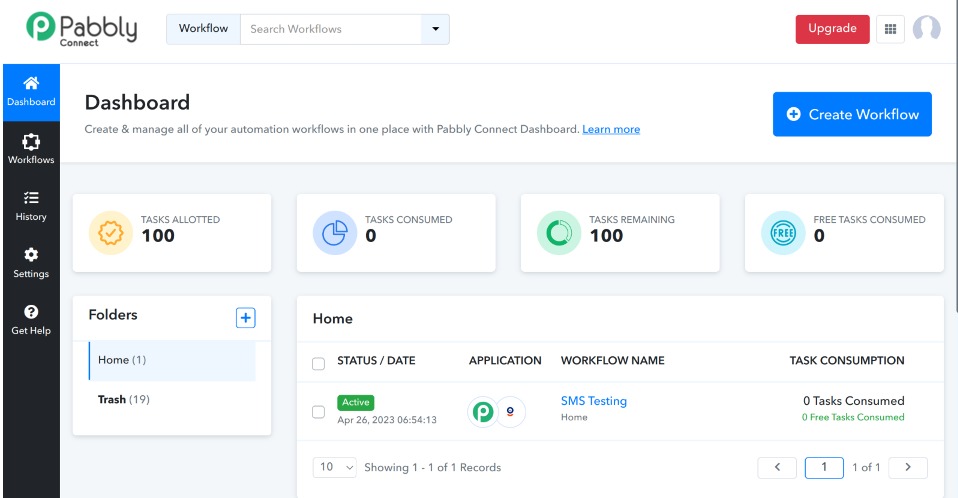Viewport: 958px width, 498px height.
Task: Click the date Apr 26, 2023 06:54:13
Action: coord(387,420)
